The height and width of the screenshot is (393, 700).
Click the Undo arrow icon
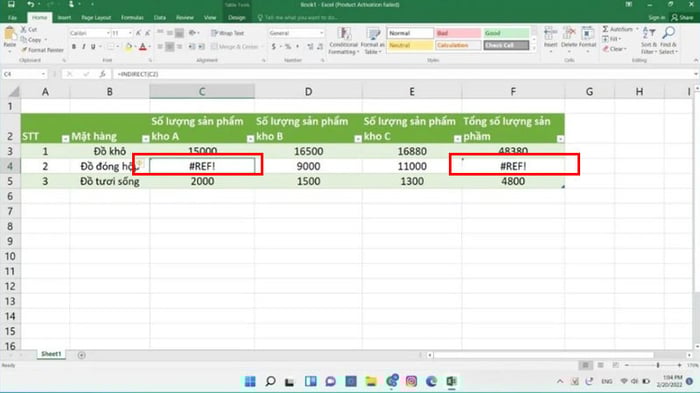[30, 4]
